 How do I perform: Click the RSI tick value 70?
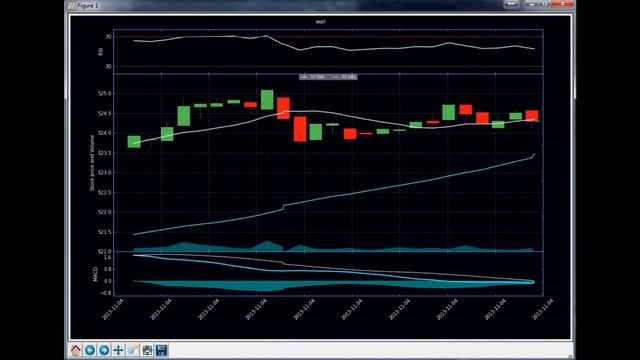(108, 37)
